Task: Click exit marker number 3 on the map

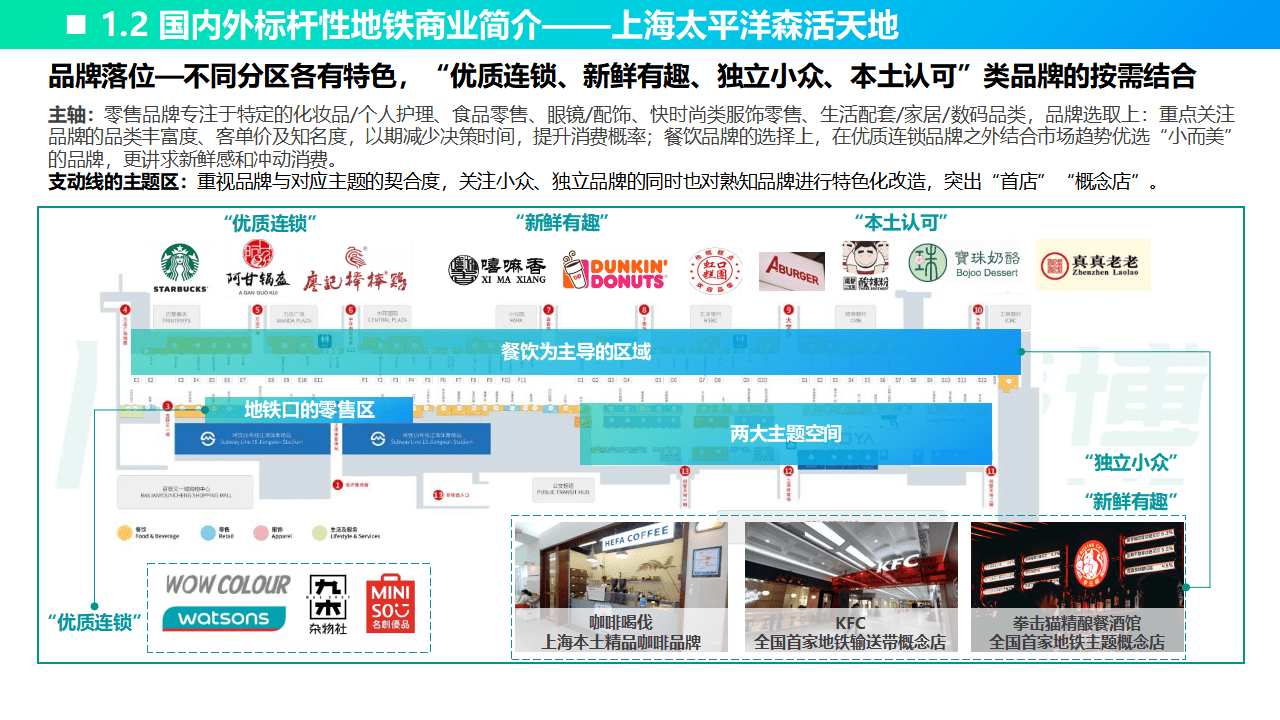Action: click(x=168, y=406)
